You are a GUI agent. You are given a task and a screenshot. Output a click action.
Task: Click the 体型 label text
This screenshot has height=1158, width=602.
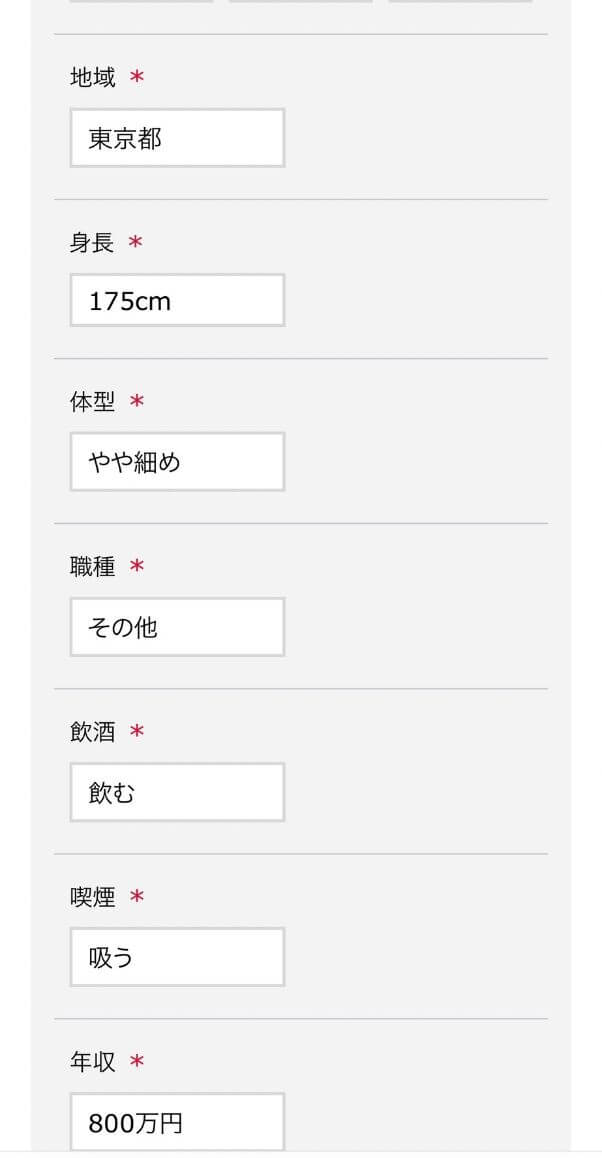click(x=93, y=402)
